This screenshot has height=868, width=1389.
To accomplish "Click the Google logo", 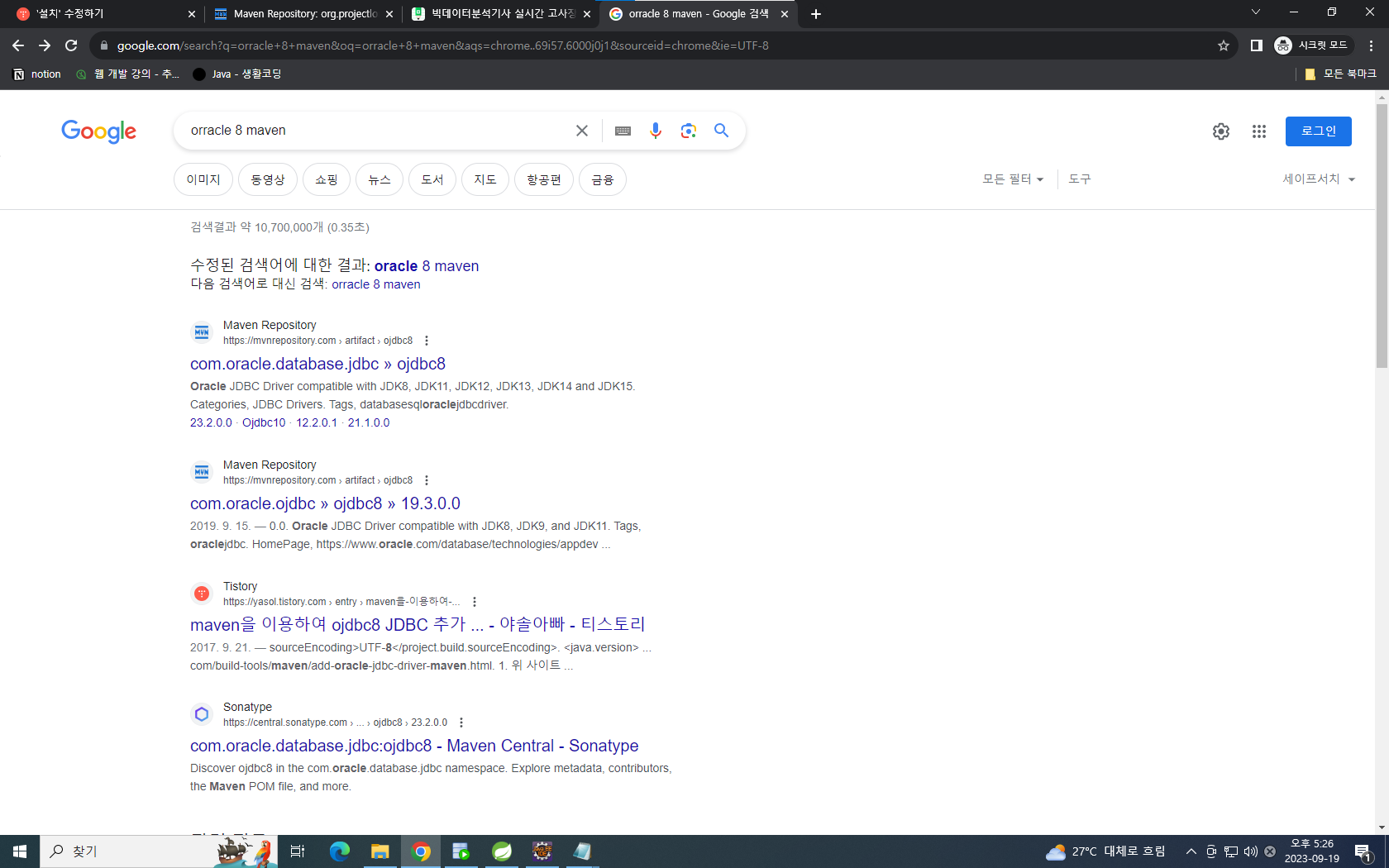I will click(98, 131).
